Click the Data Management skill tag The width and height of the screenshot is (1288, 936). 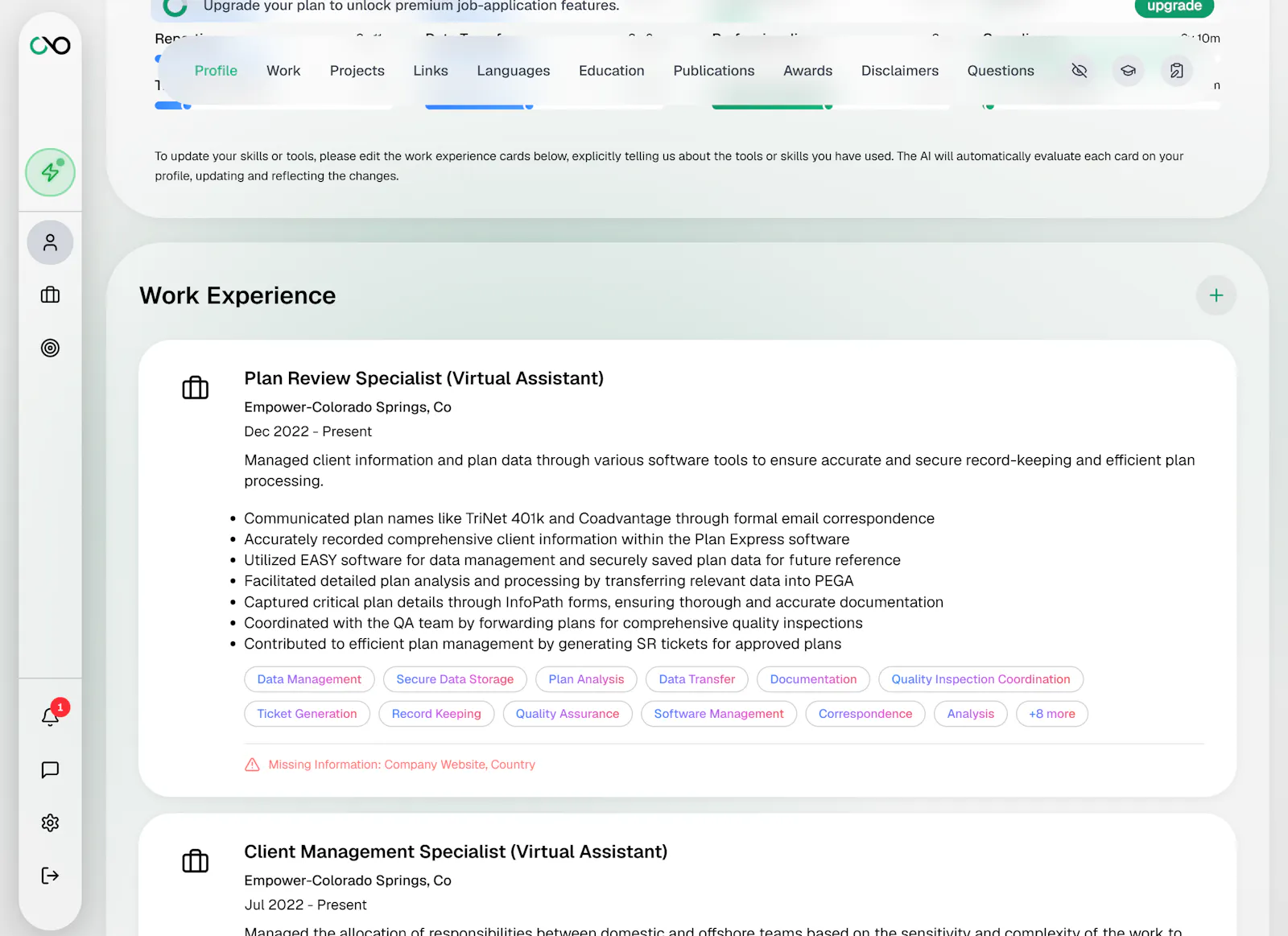[309, 679]
